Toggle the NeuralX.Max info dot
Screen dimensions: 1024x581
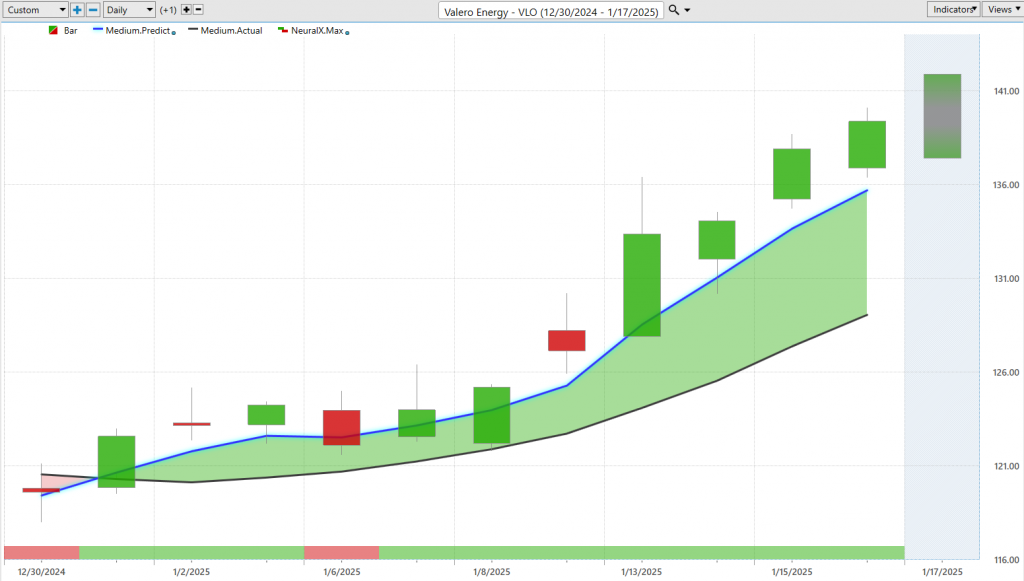[x=346, y=33]
